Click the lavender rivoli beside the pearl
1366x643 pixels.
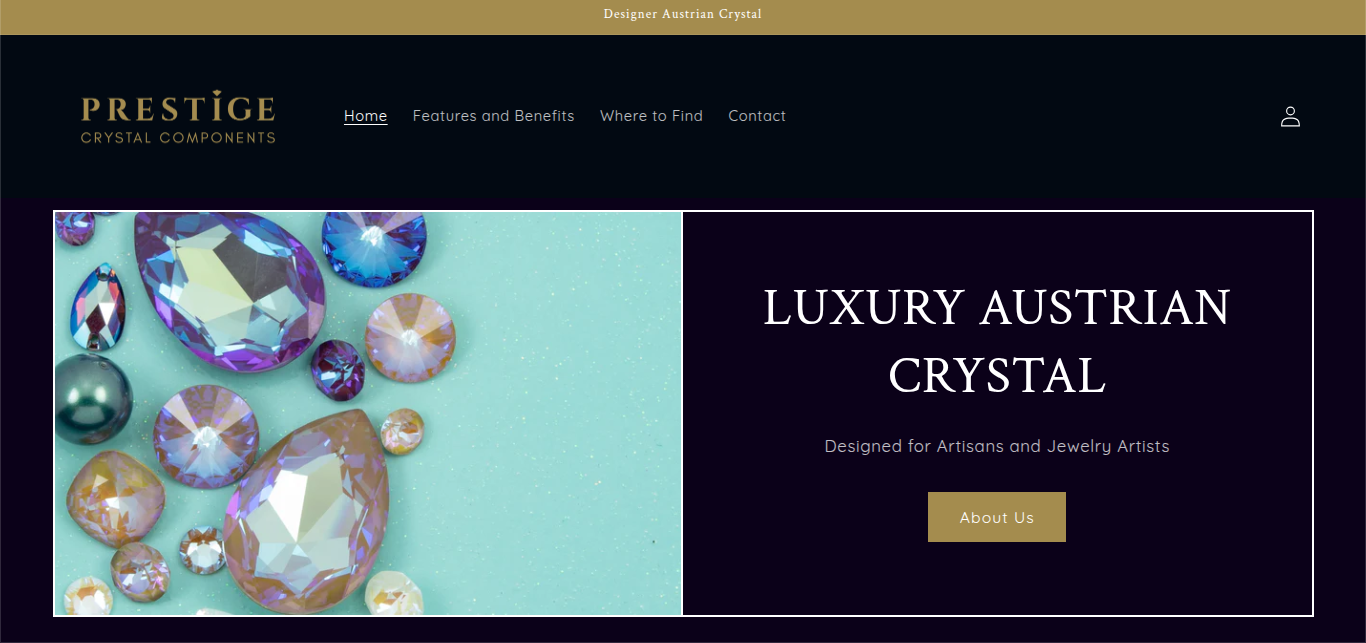207,436
